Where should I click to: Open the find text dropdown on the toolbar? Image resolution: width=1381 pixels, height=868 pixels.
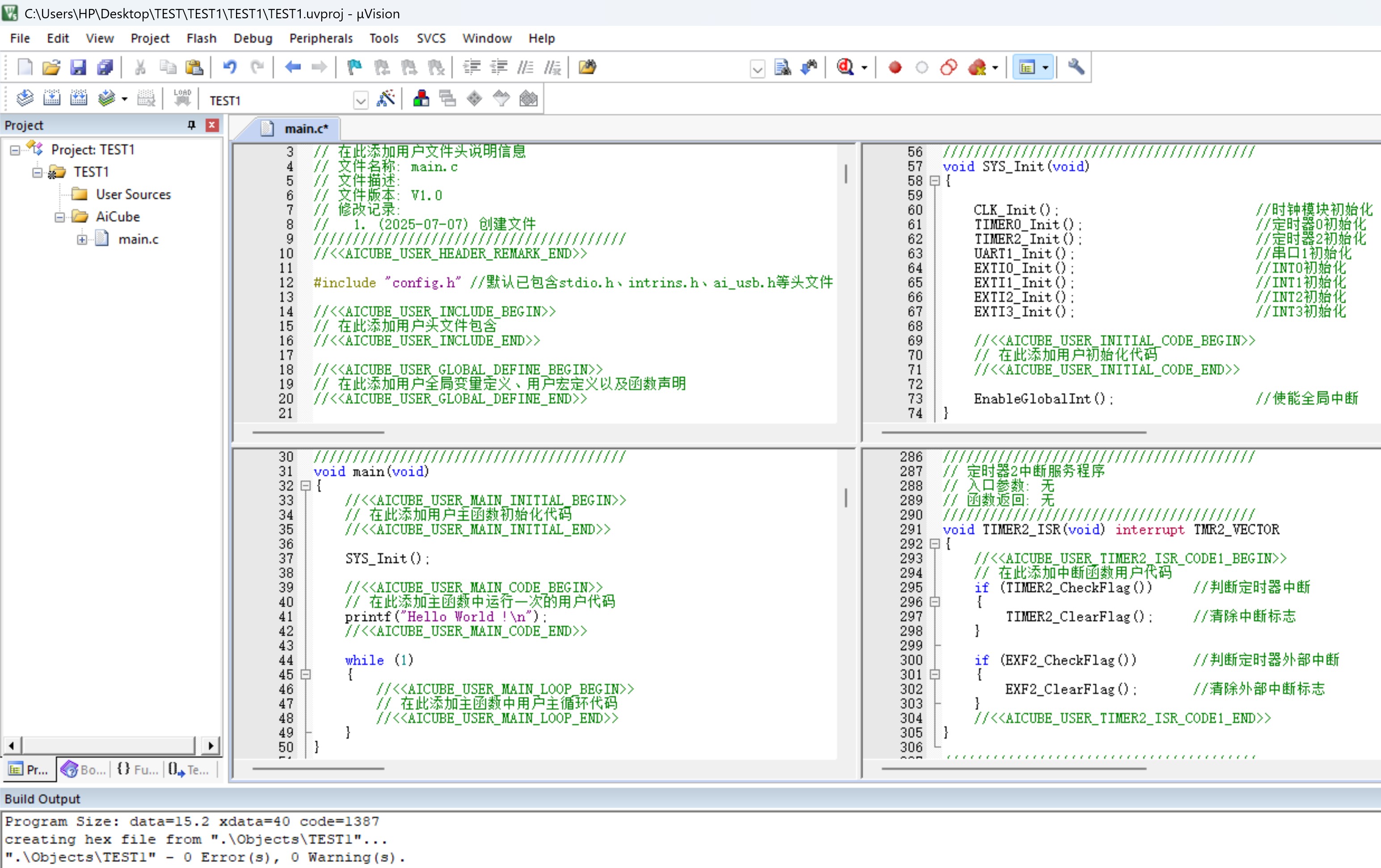click(758, 69)
